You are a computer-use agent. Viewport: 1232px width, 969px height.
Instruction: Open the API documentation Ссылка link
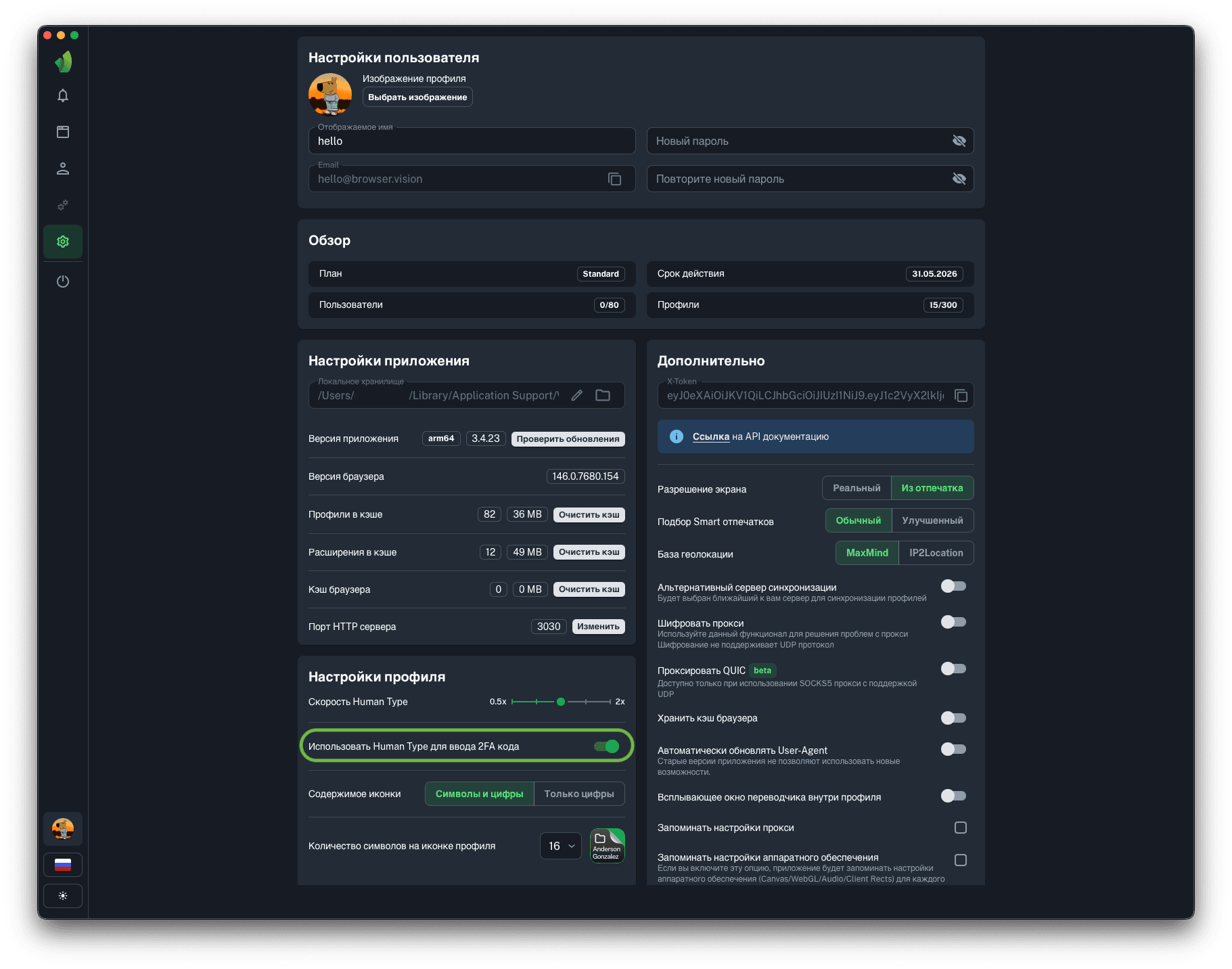coord(710,436)
